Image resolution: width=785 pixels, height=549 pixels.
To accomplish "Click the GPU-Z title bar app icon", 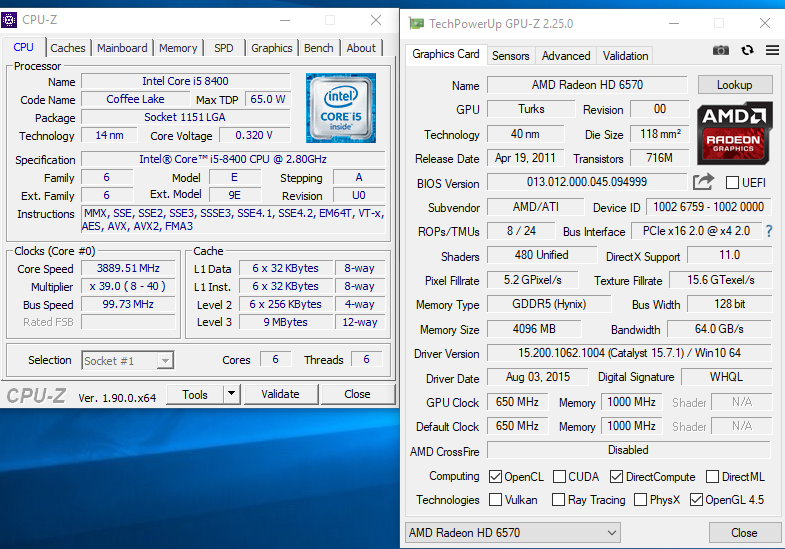I will coord(416,23).
